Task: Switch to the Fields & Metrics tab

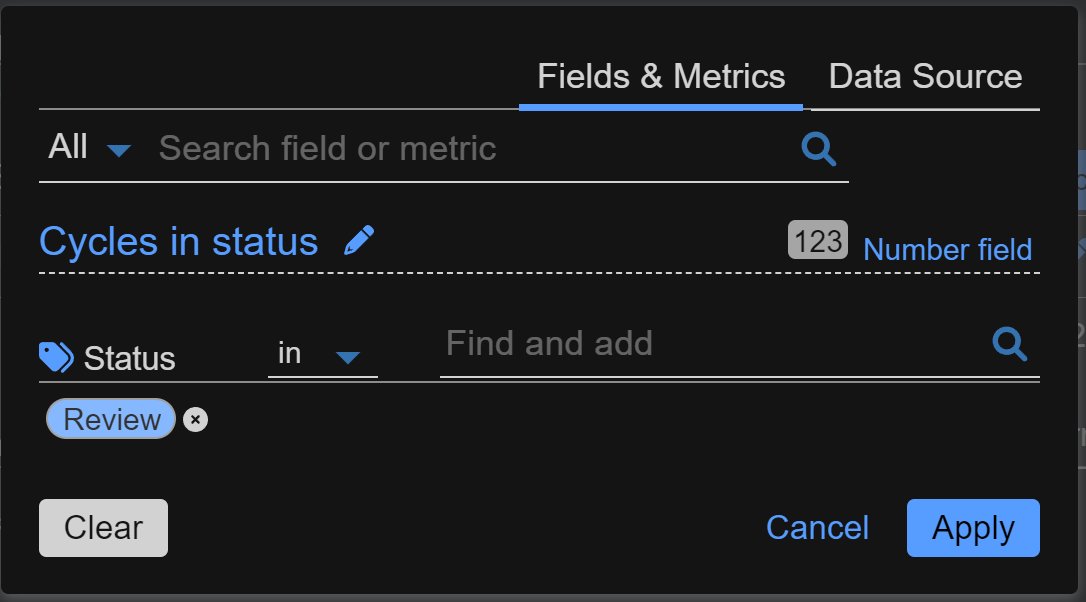Action: pos(661,77)
